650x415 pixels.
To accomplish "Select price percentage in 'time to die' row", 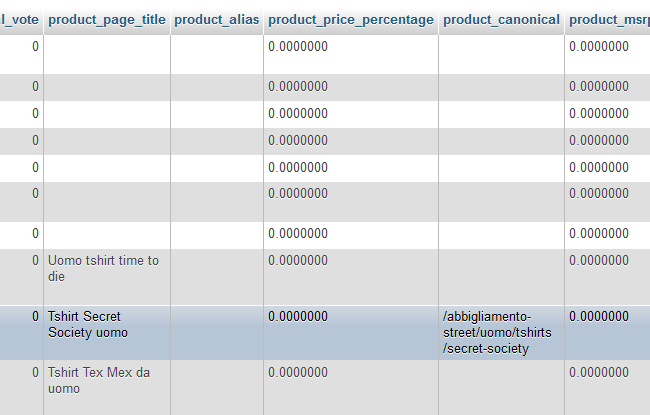I will [298, 261].
